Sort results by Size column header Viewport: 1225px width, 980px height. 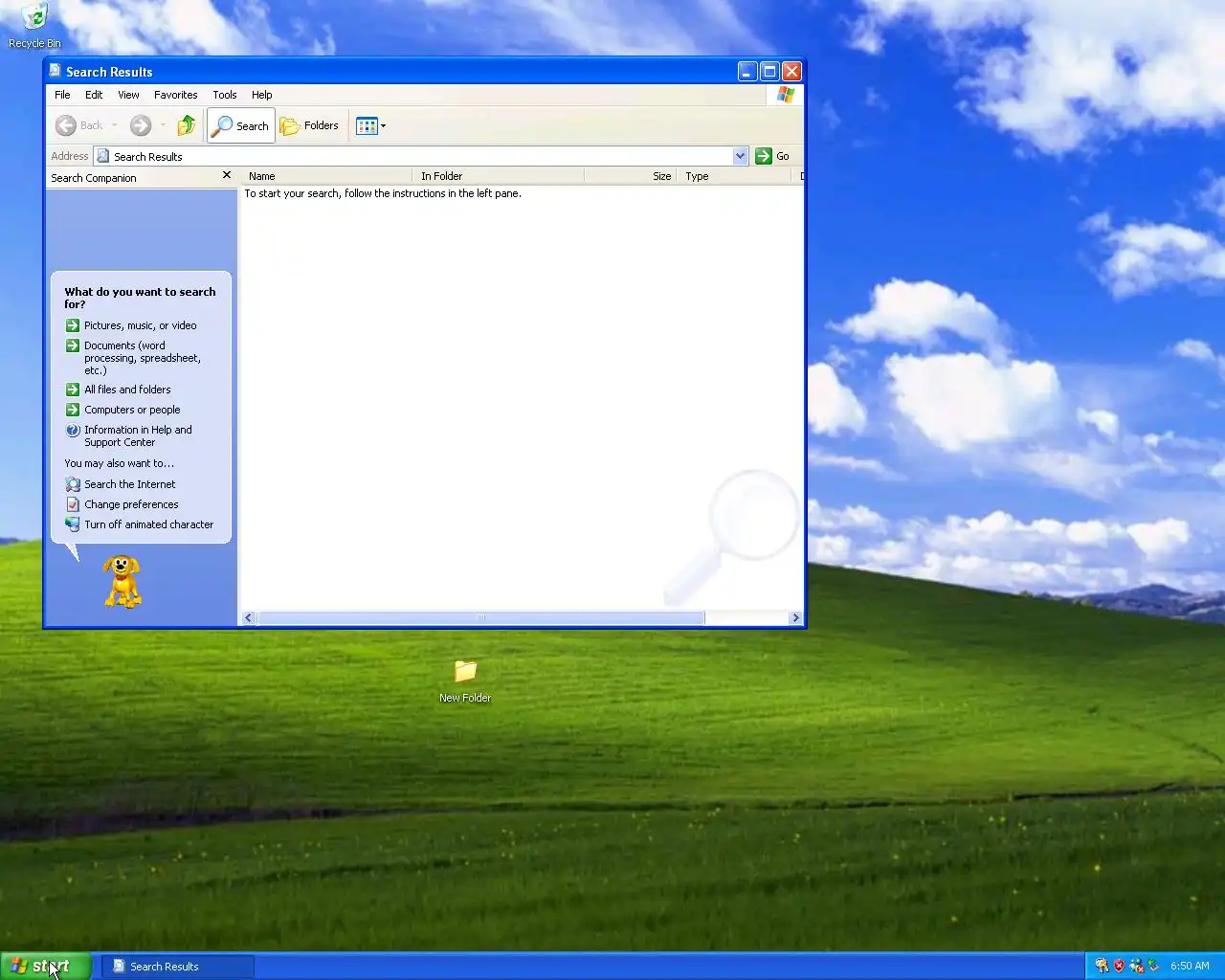coord(631,176)
